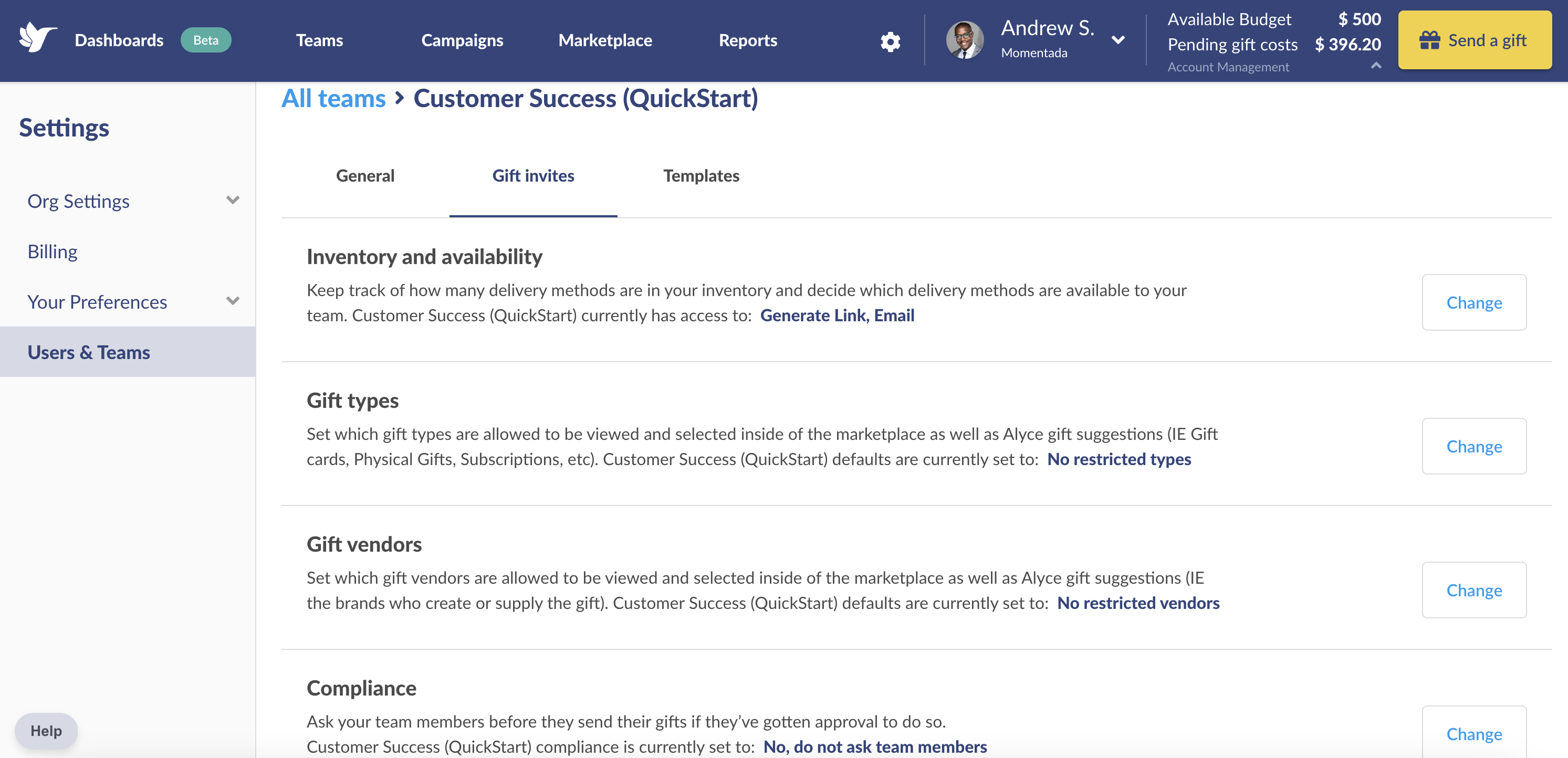Click 'No, do not ask team members' text
The image size is (1568, 758).
875,746
